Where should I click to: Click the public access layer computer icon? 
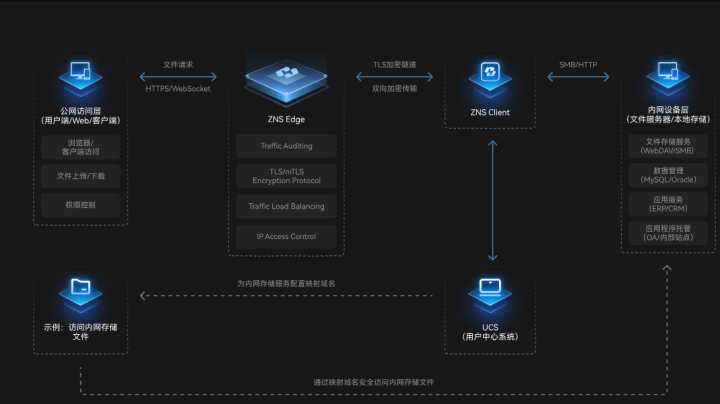coord(80,78)
